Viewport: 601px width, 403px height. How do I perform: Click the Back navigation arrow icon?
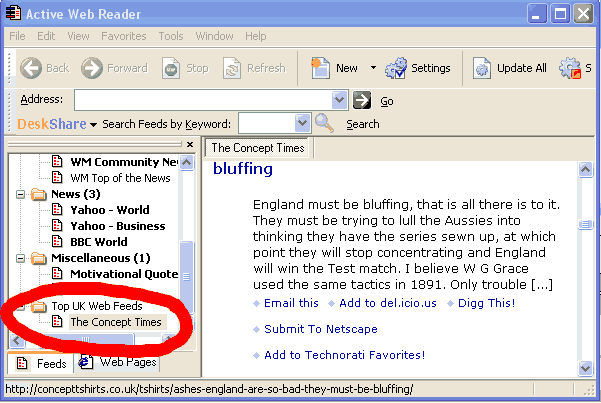coord(31,68)
